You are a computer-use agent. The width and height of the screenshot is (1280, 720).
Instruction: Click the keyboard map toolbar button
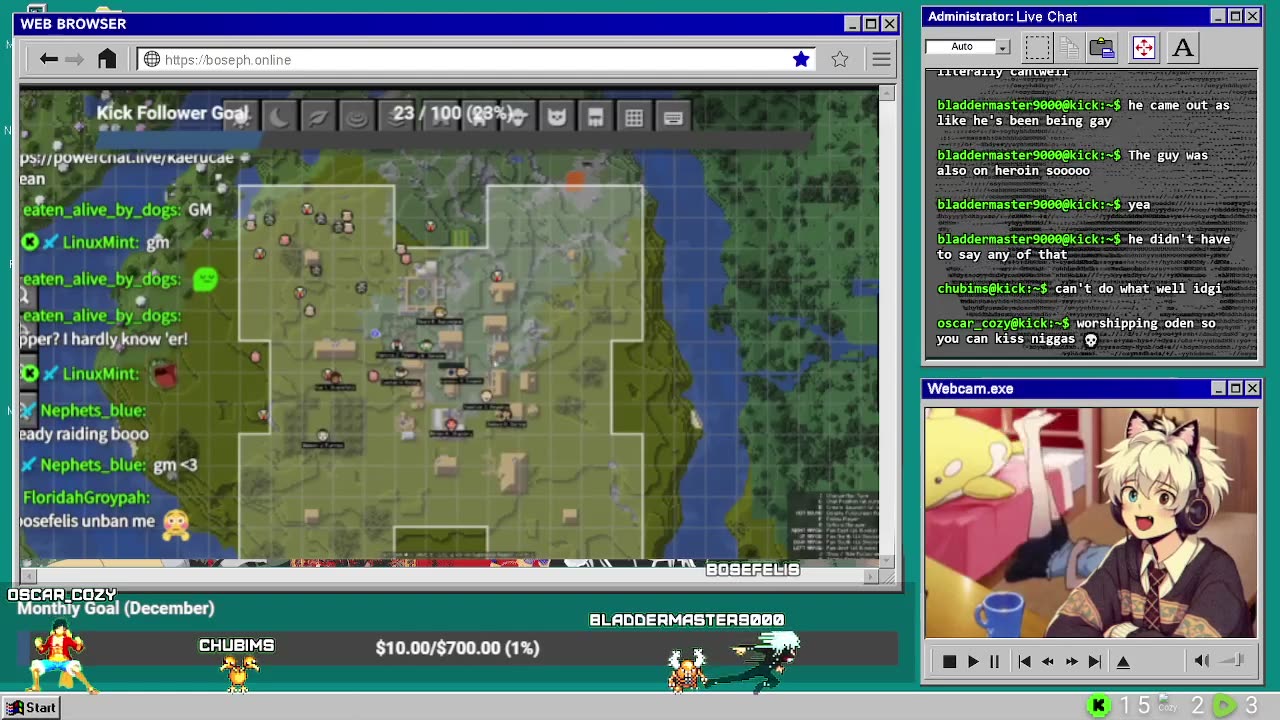(673, 118)
